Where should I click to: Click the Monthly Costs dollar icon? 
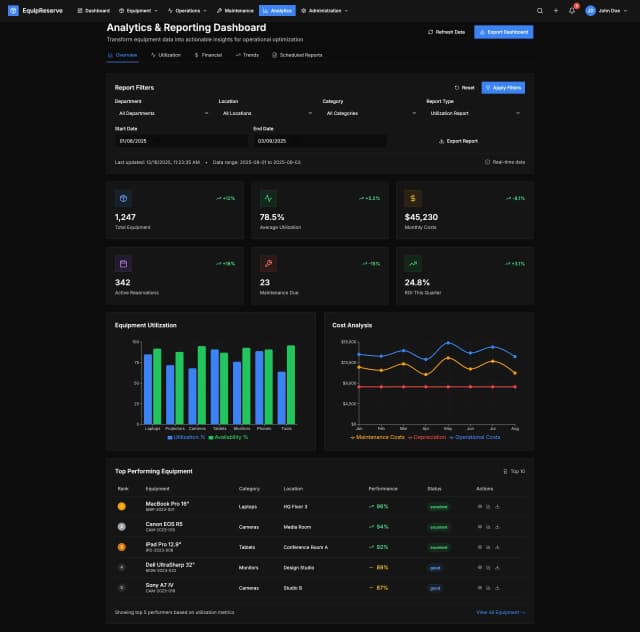point(414,198)
